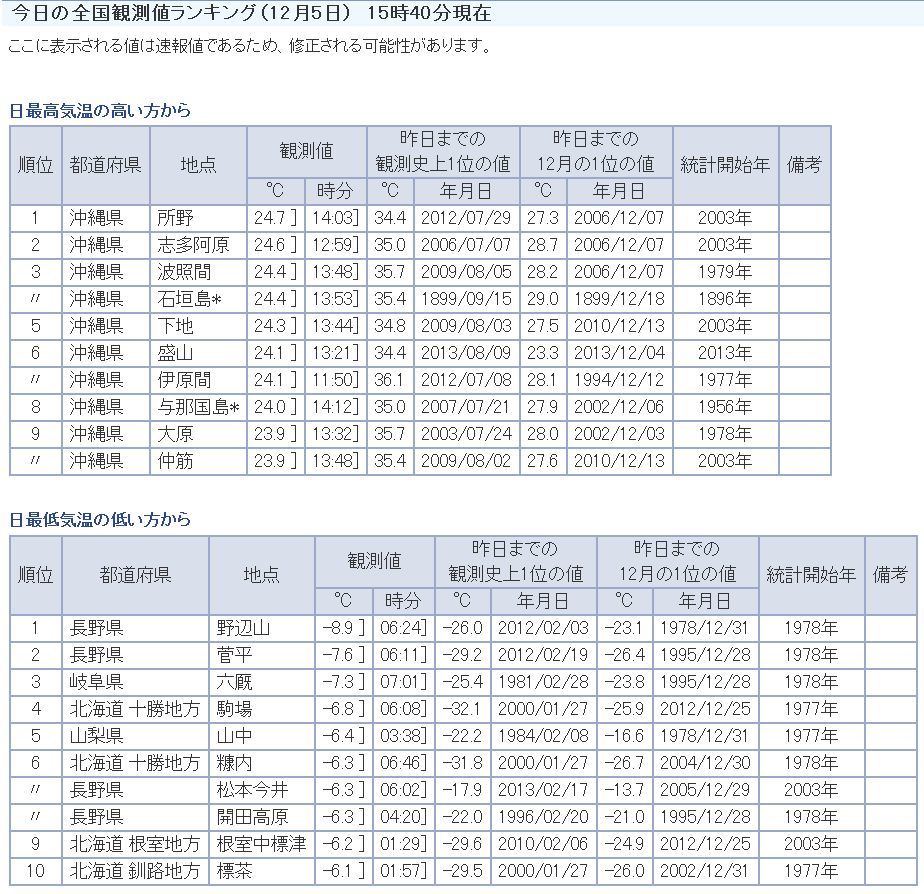Select station 石垣島*
This screenshot has height=894, width=924.
point(189,299)
